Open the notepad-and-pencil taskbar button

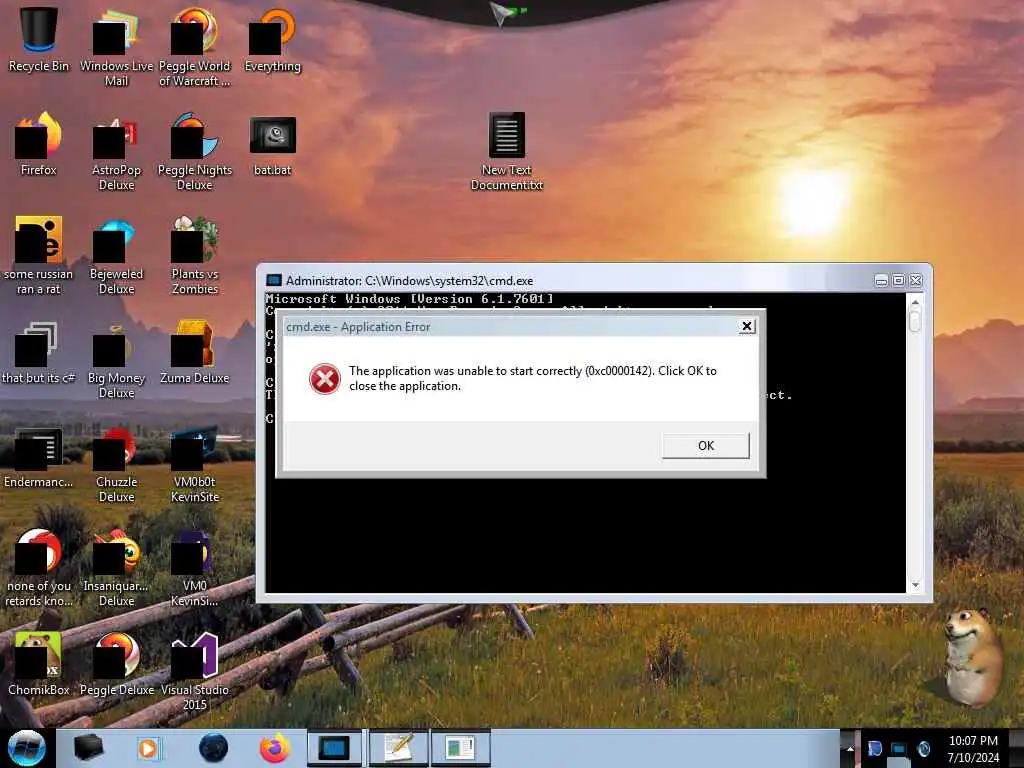tap(398, 748)
